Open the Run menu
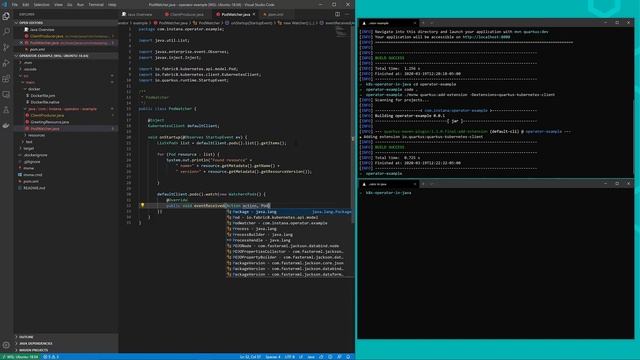 (x=80, y=4)
